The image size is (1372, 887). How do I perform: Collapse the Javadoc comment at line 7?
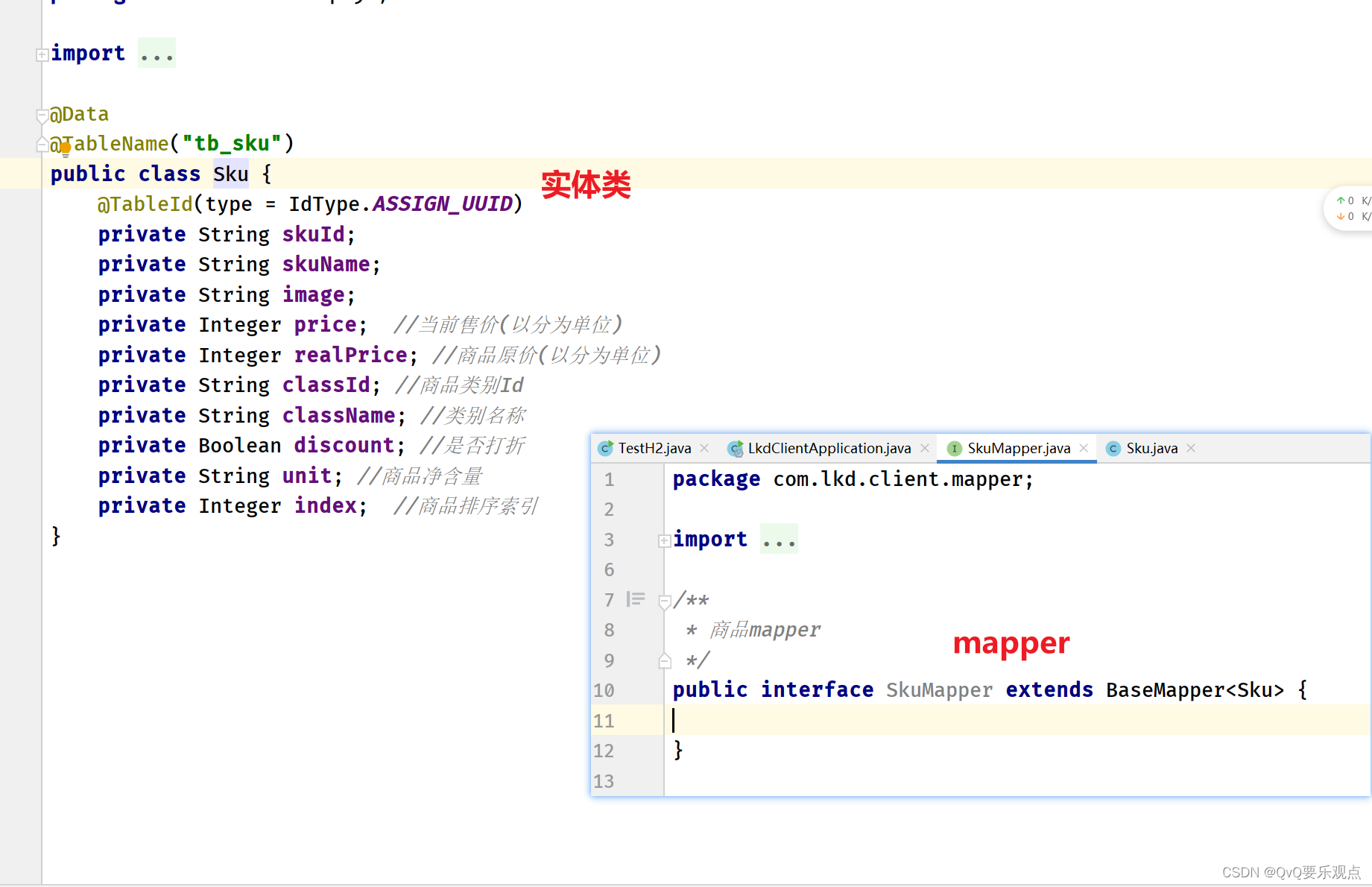(665, 602)
